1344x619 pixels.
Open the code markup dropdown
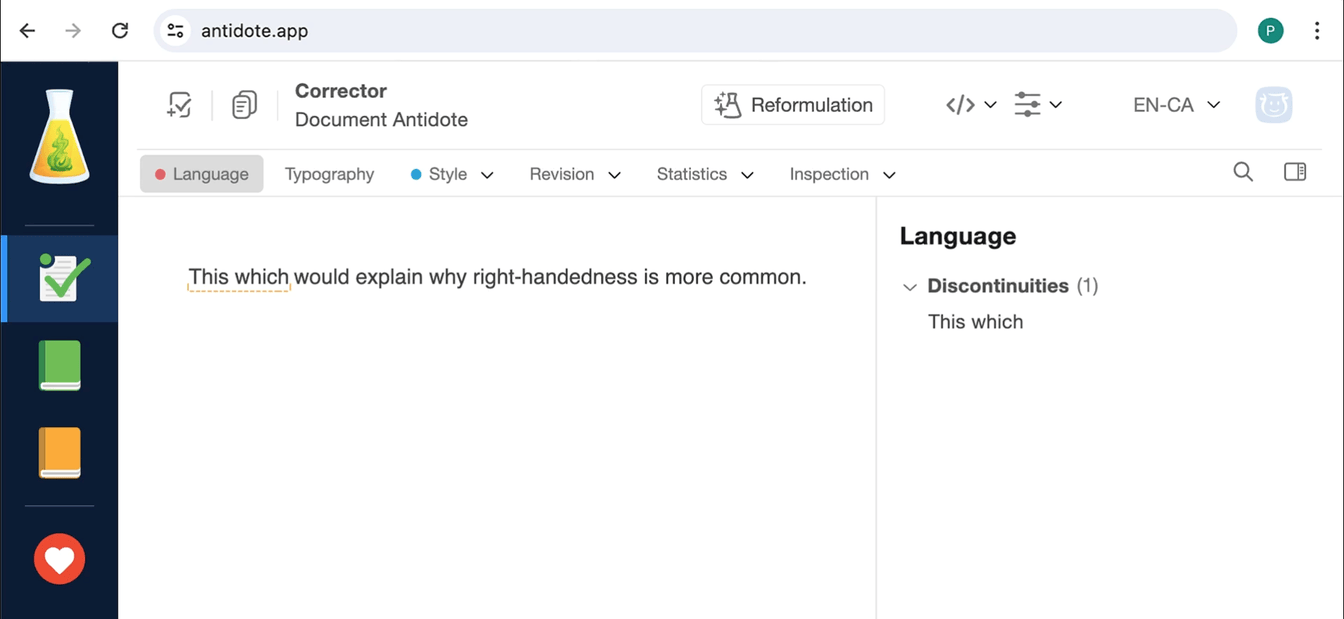pos(971,105)
